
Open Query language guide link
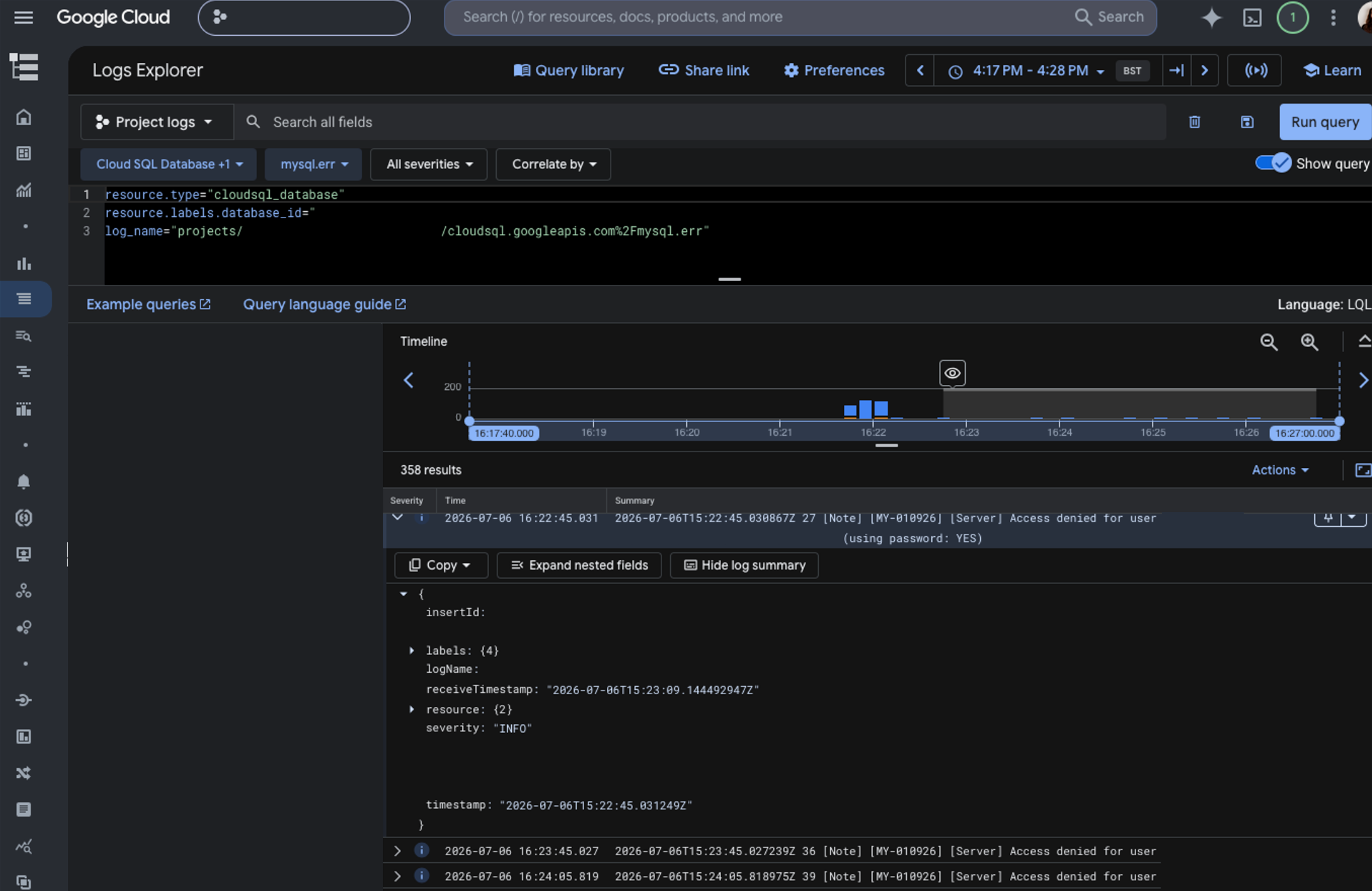[324, 304]
